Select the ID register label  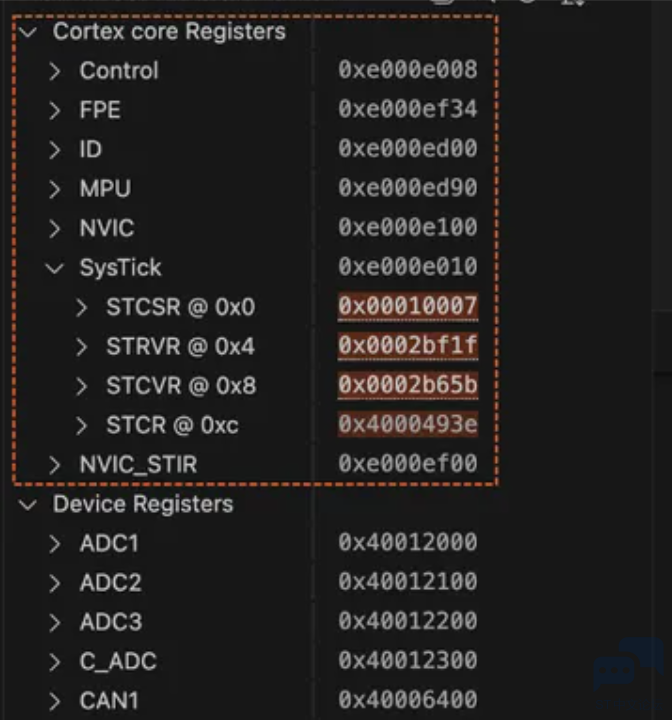tap(91, 150)
